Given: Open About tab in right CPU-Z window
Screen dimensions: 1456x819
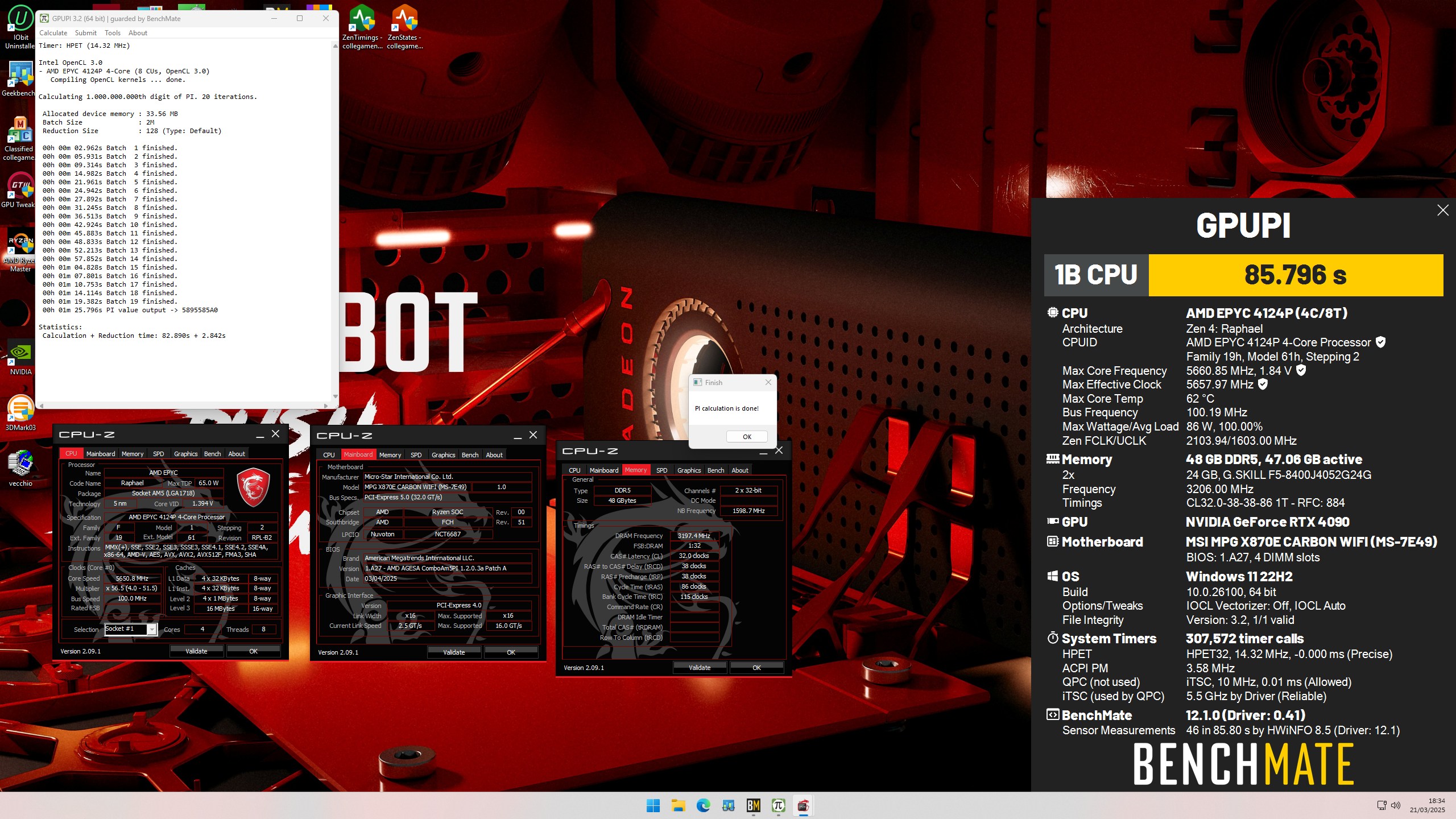Looking at the screenshot, I should point(740,470).
